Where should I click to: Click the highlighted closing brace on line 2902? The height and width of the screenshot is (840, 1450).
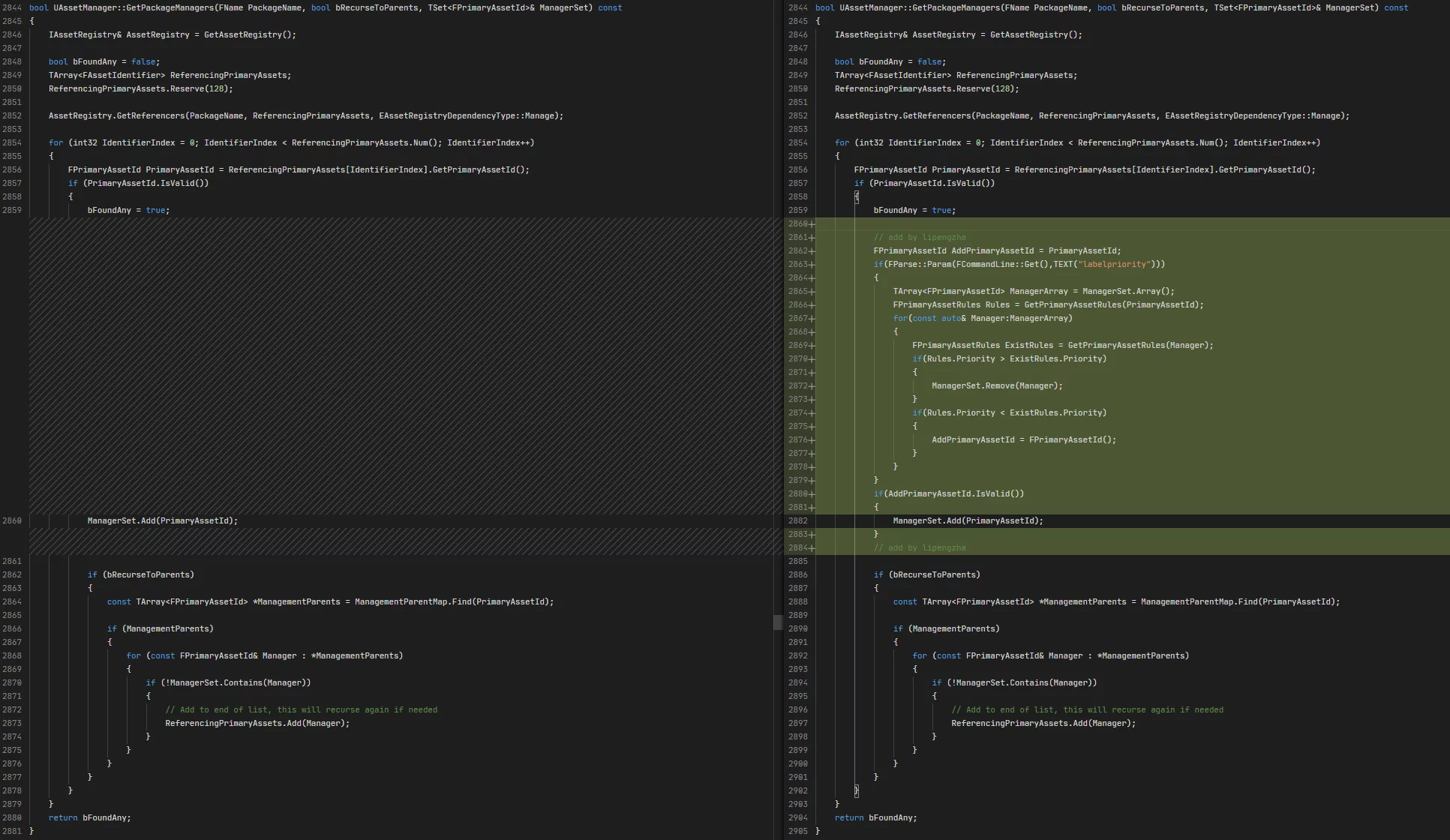[x=857, y=791]
